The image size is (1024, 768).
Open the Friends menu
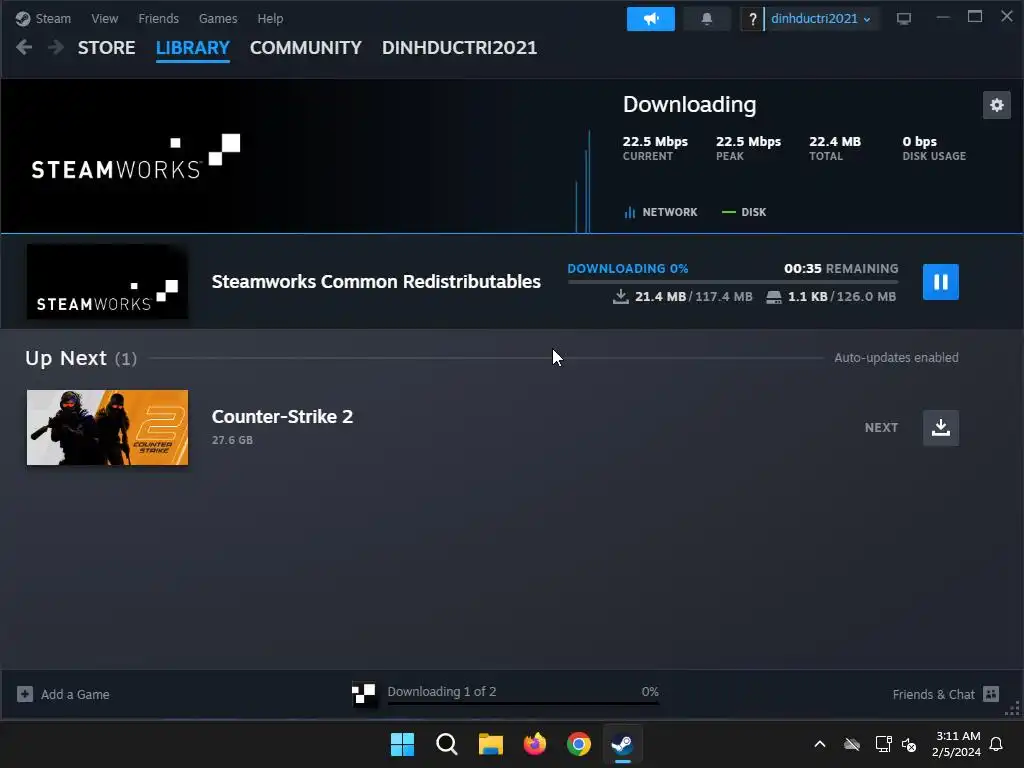click(x=158, y=19)
